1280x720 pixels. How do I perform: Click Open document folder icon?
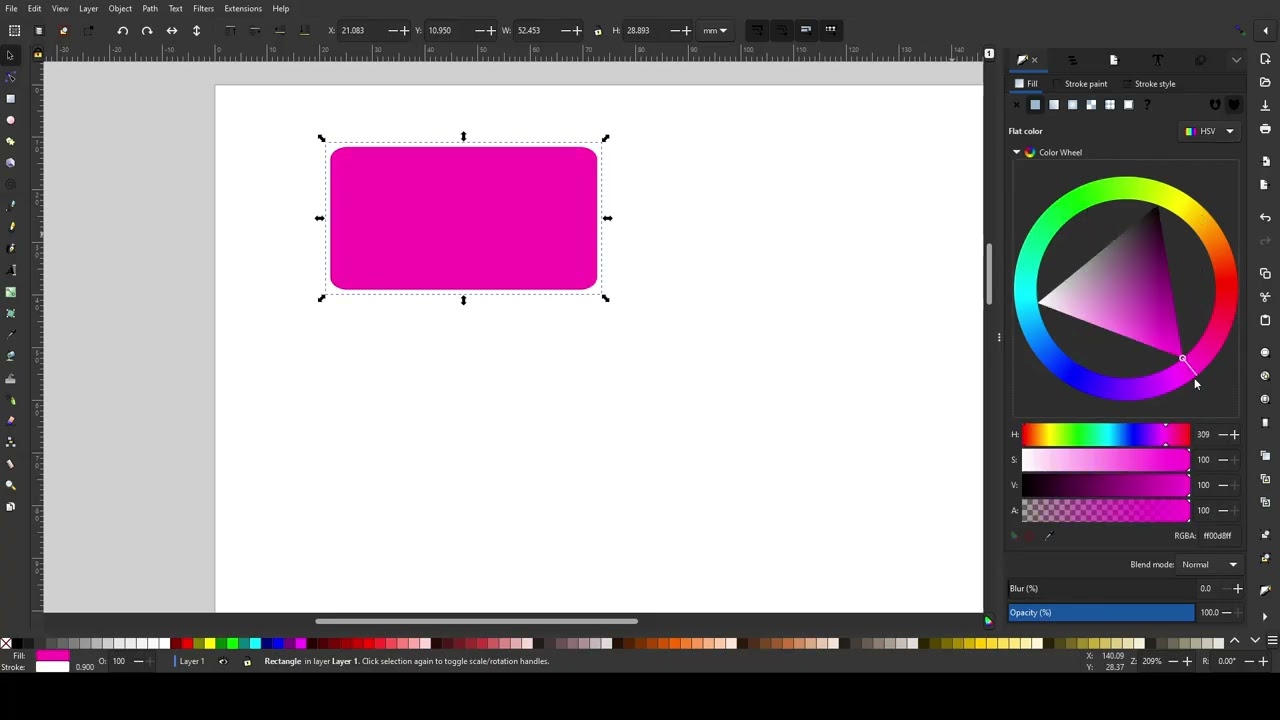coord(1265,82)
